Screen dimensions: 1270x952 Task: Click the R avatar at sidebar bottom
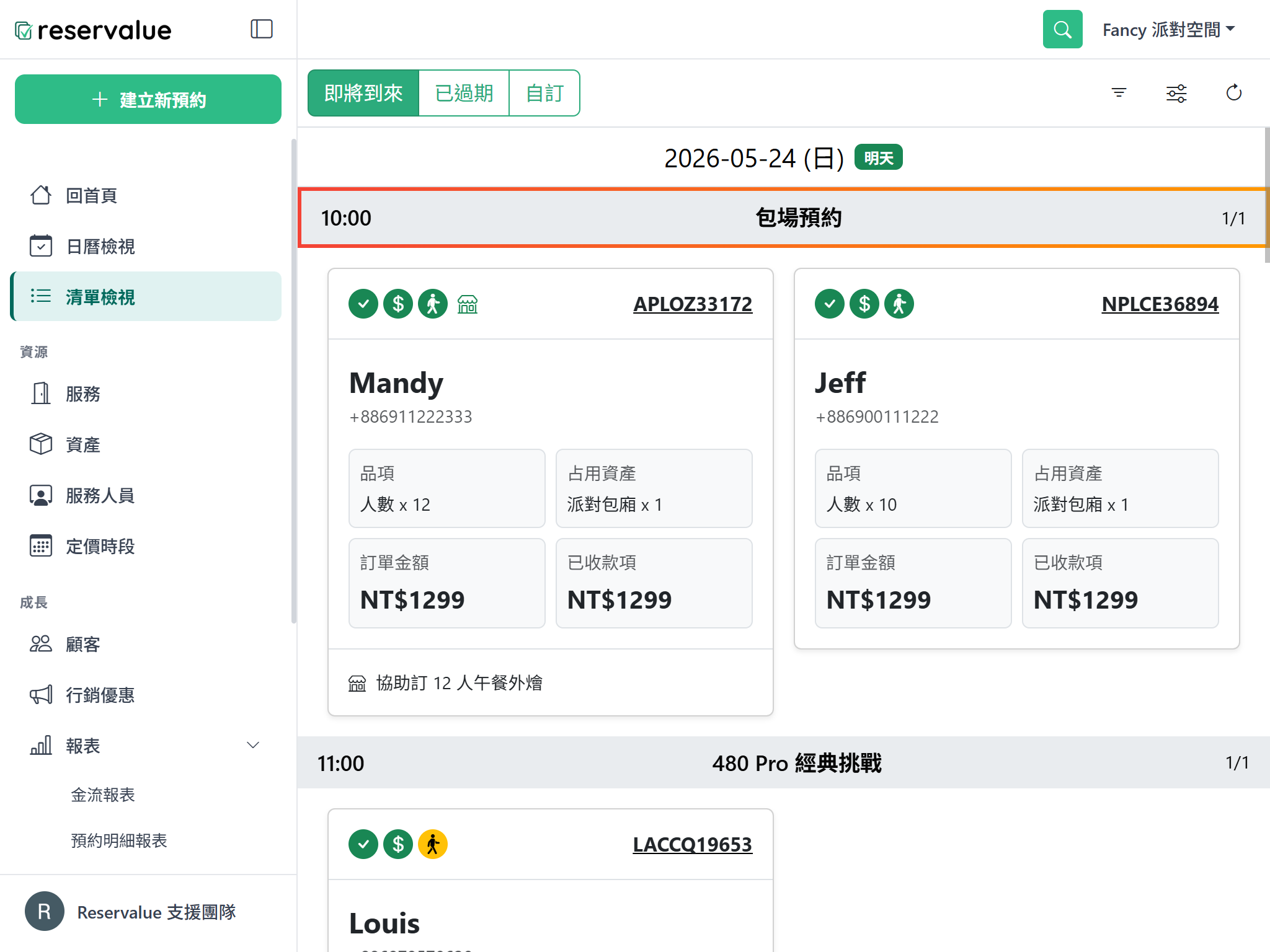coord(45,911)
